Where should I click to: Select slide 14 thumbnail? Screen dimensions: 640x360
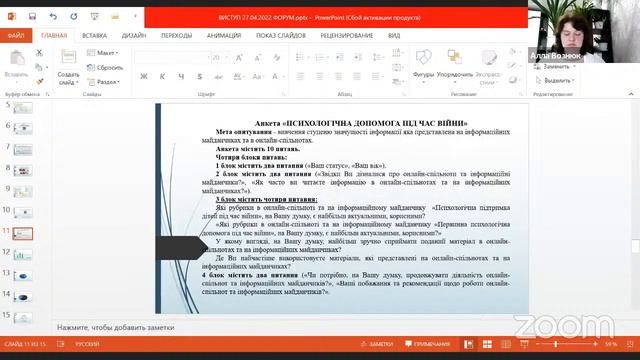[x=22, y=297]
